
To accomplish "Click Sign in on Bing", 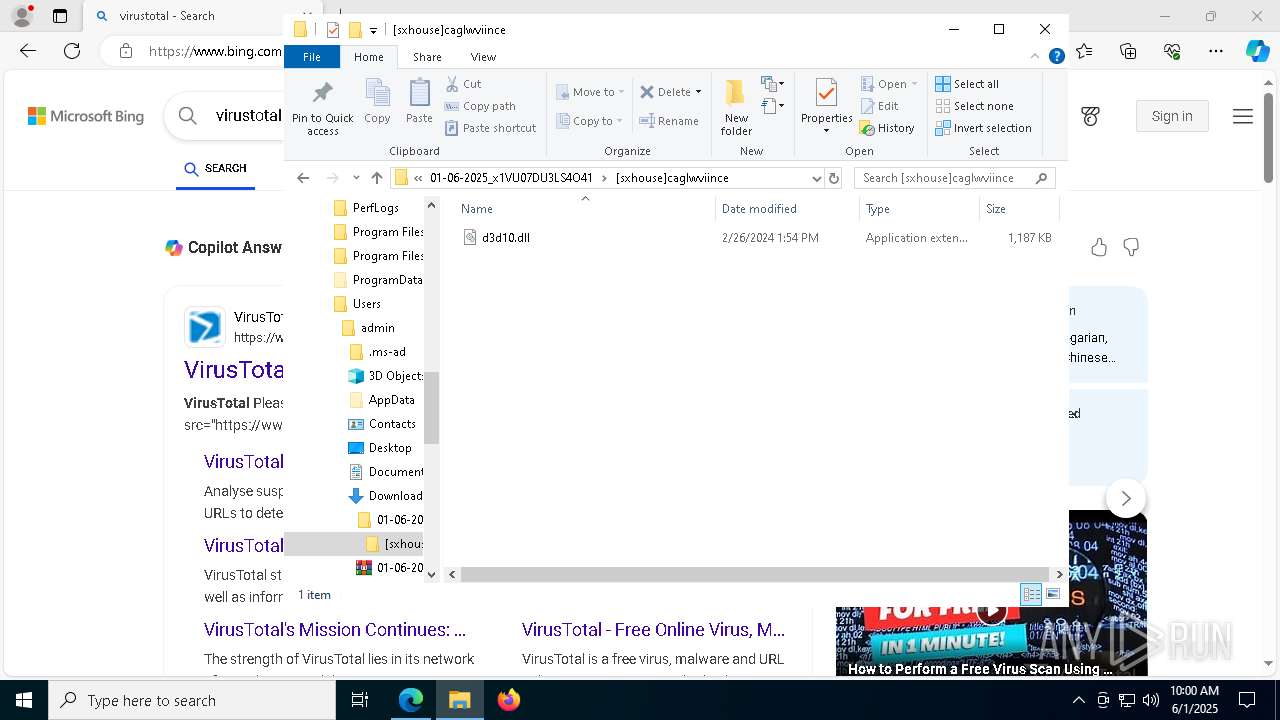I will 1172,117.
